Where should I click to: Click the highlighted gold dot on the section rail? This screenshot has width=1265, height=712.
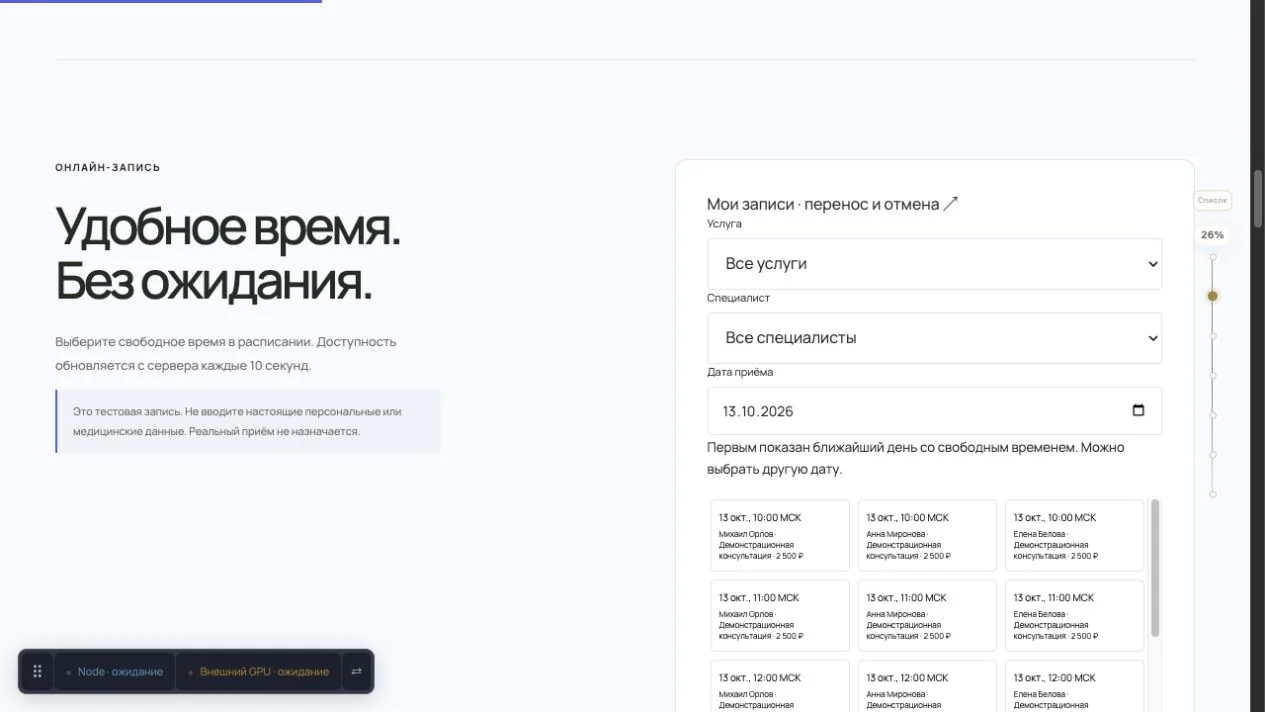coord(1213,296)
